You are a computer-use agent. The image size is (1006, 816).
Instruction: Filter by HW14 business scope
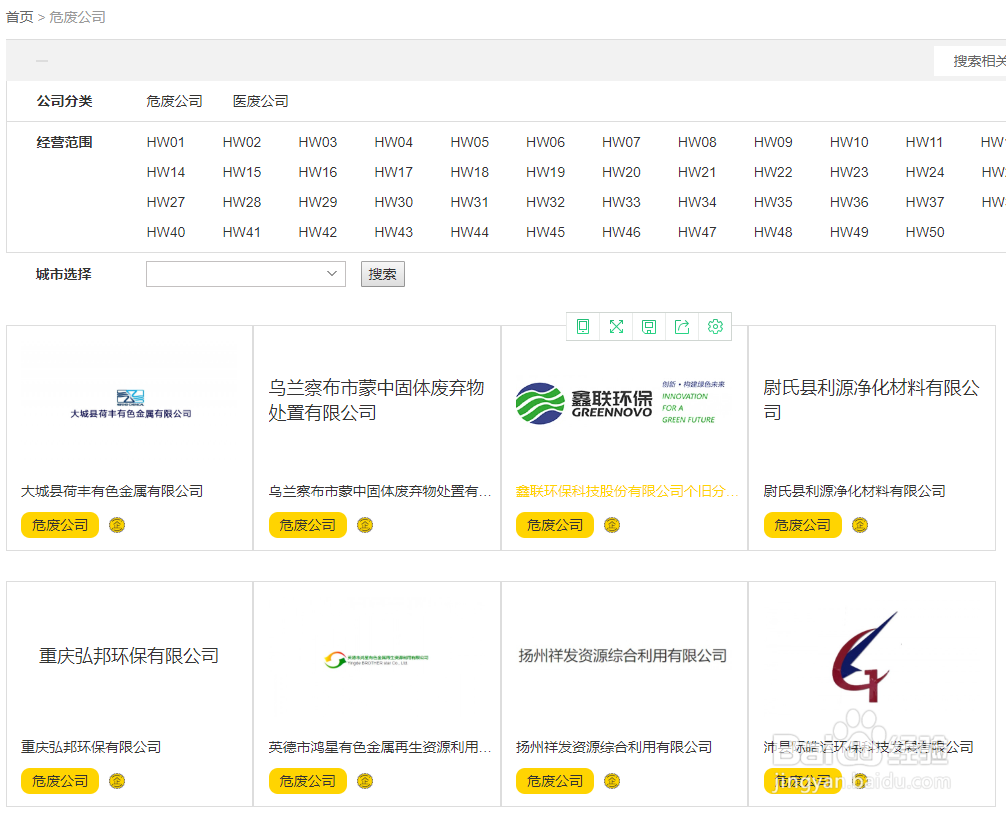click(x=166, y=173)
